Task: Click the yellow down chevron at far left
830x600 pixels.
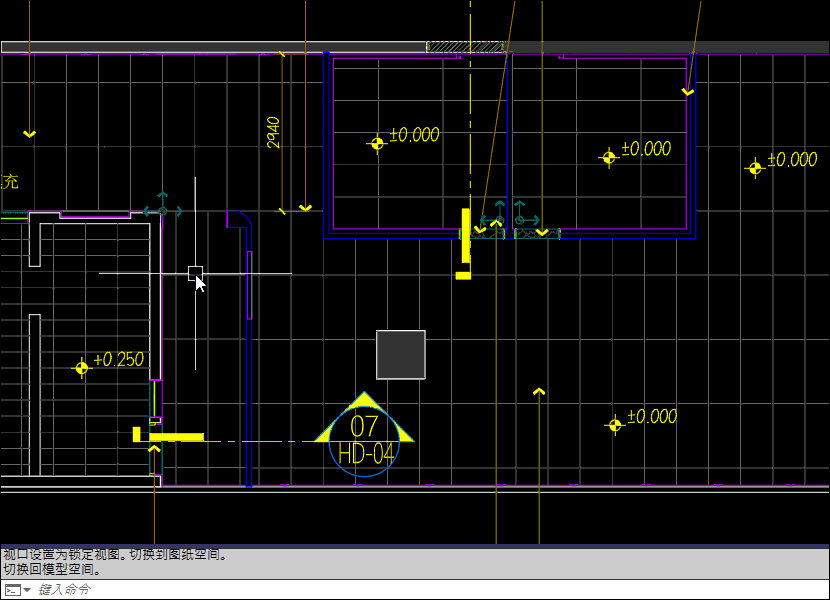Action: pos(30,134)
